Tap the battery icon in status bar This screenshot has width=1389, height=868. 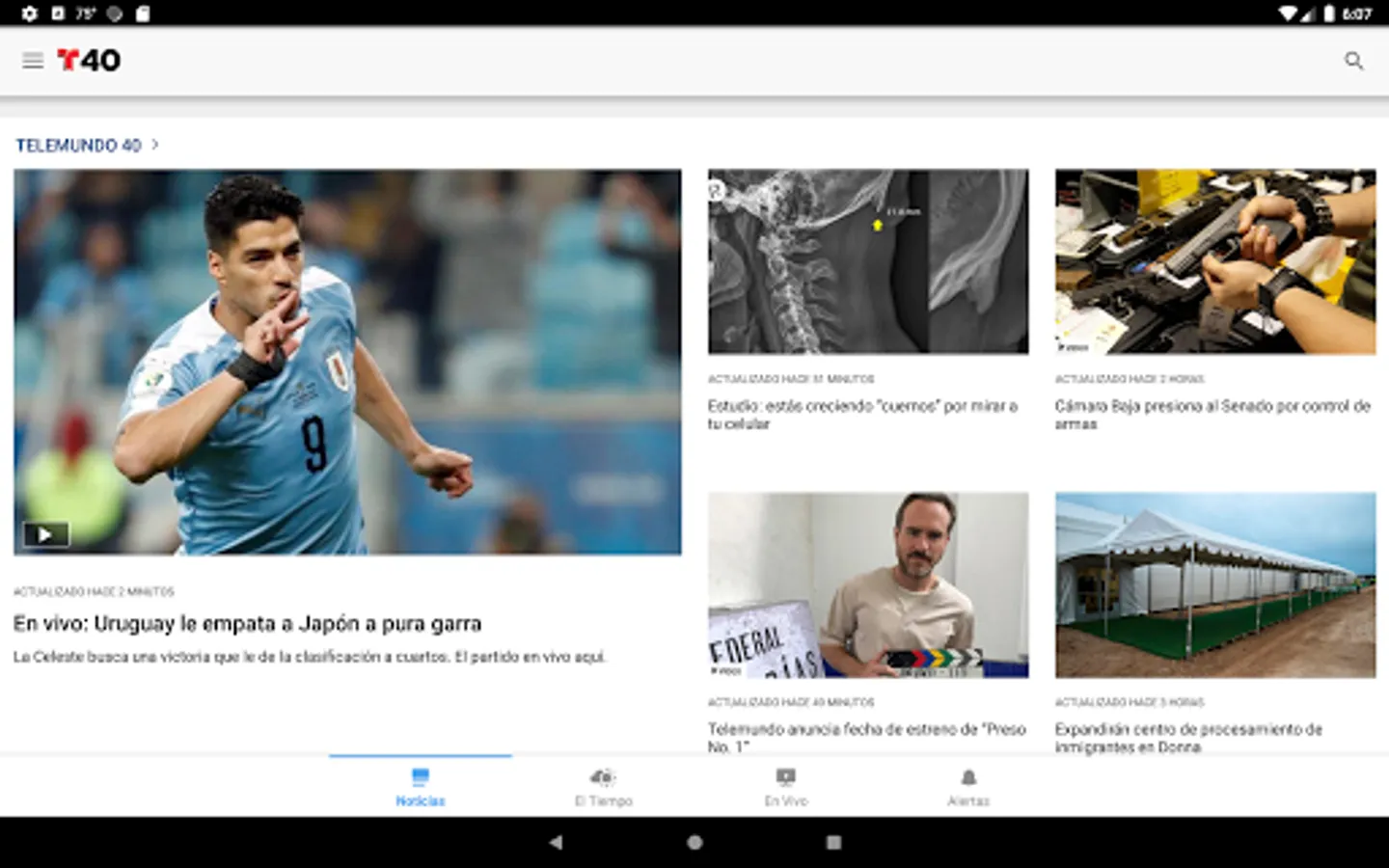[x=1329, y=14]
